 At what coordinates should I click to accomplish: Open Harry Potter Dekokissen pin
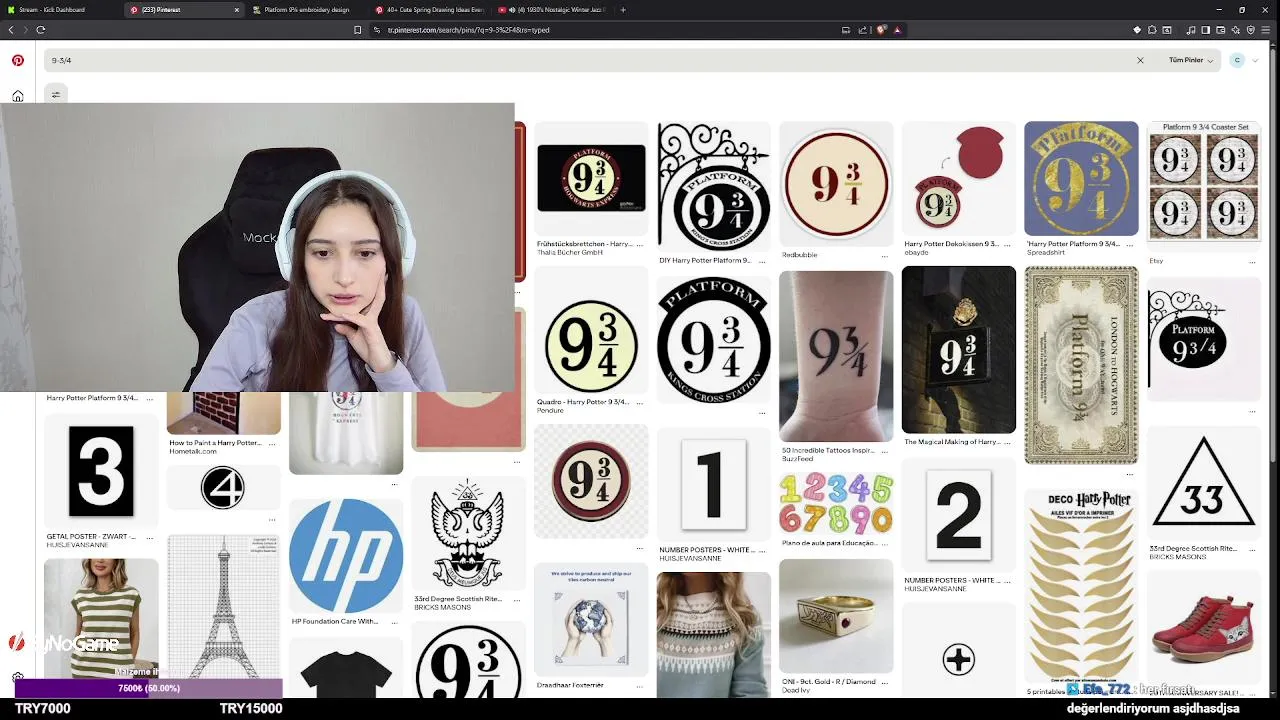[x=958, y=178]
